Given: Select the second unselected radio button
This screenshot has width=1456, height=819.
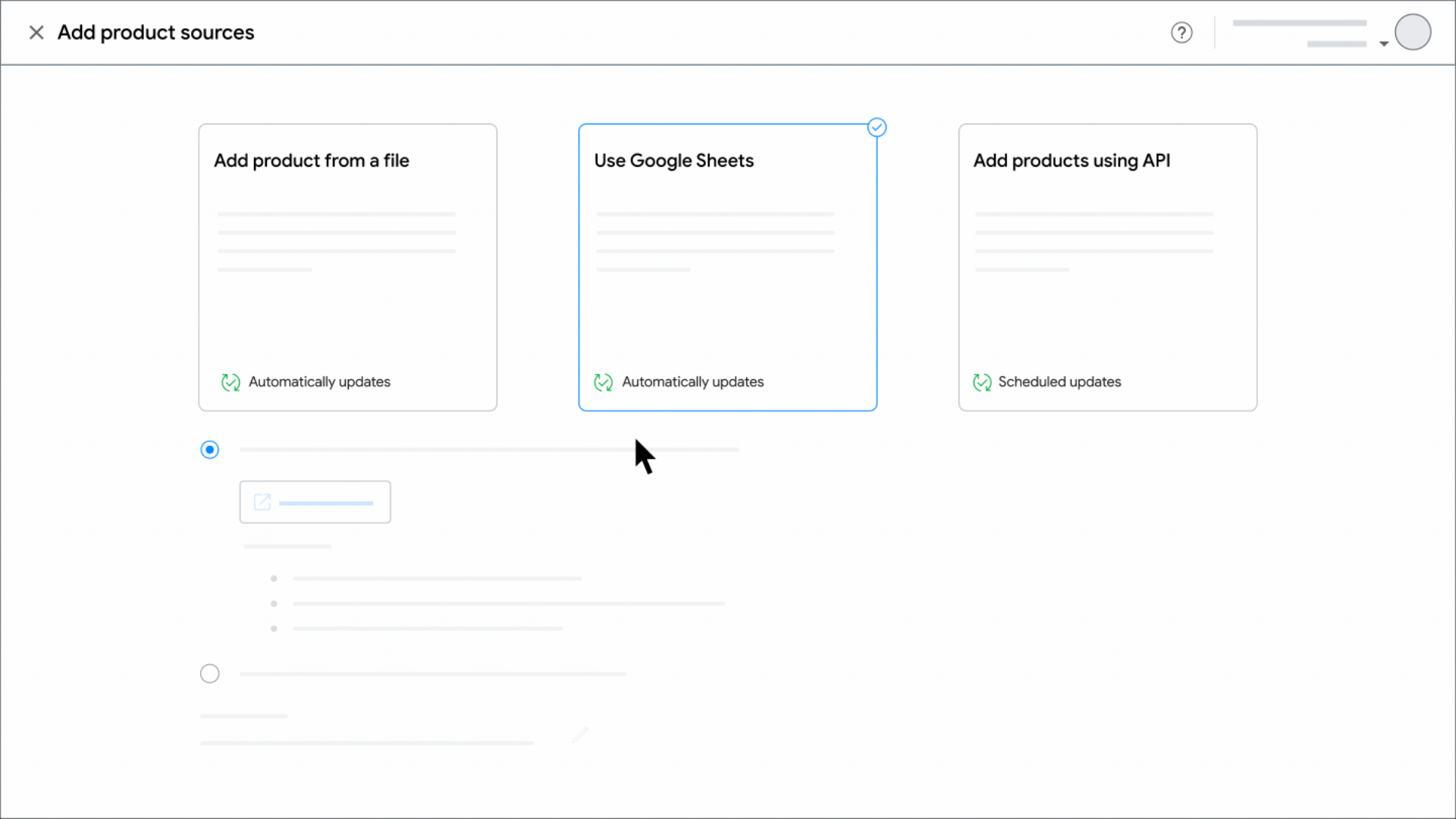Looking at the screenshot, I should [210, 673].
